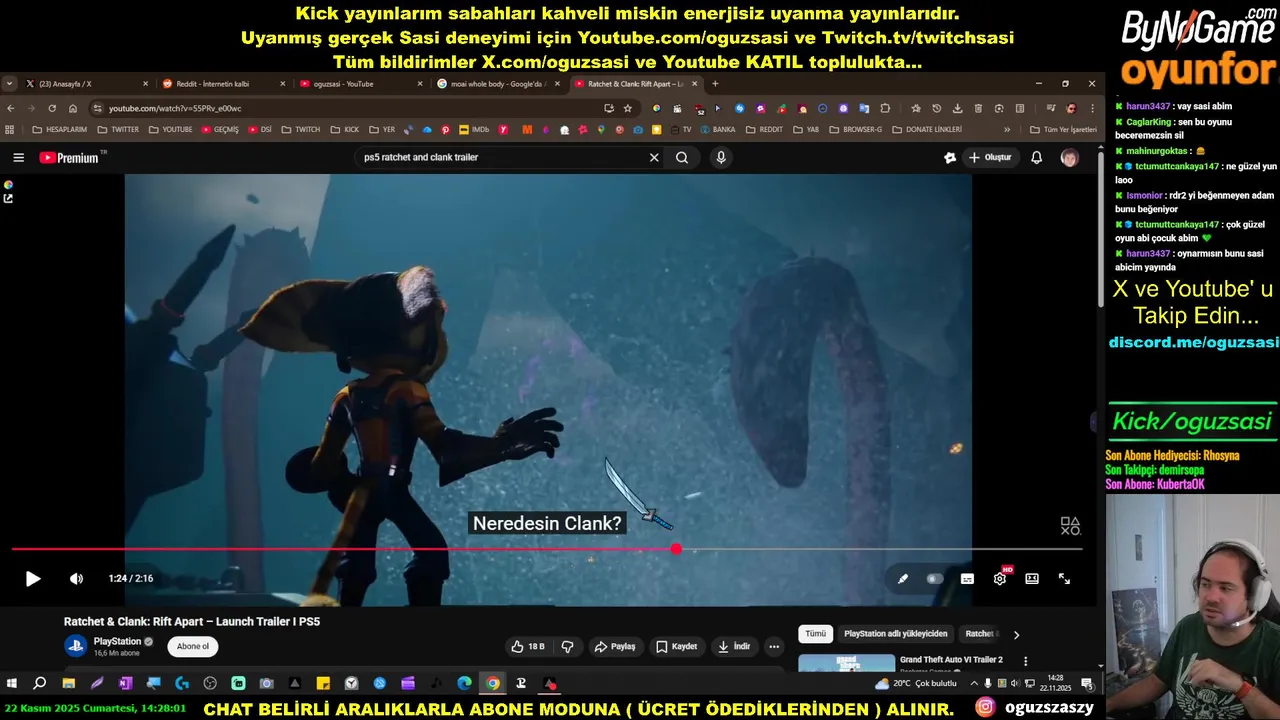Open the tab search dropdown arrow

[x=9, y=84]
